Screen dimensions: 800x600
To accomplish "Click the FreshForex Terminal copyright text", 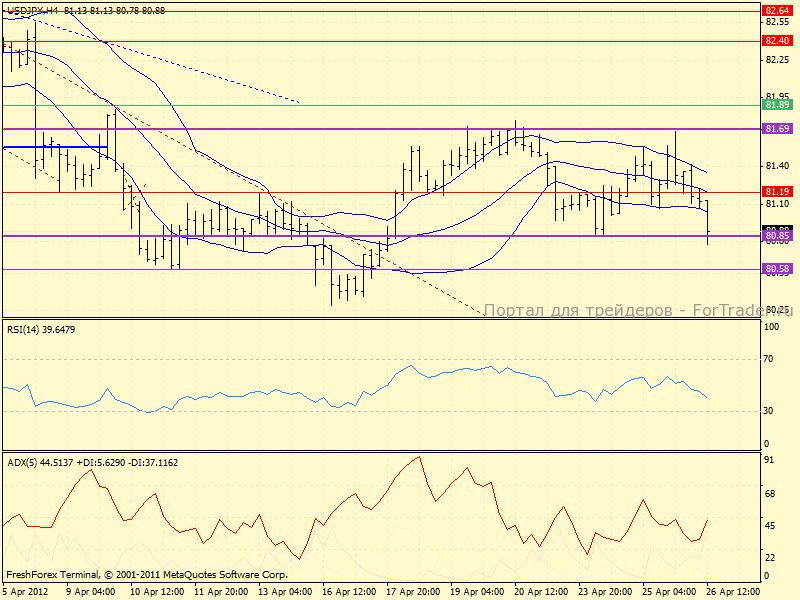I will pos(147,575).
